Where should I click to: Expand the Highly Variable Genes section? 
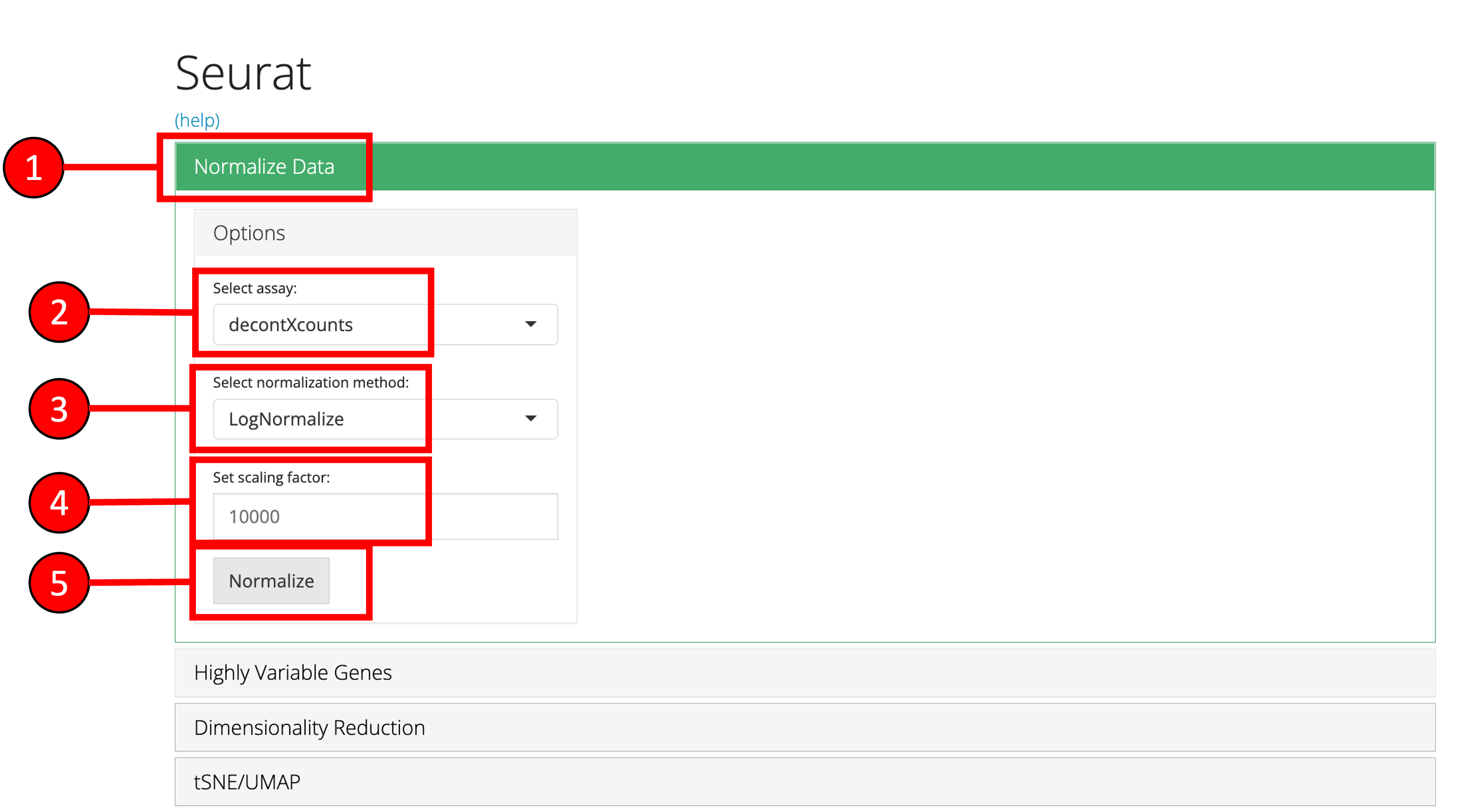click(293, 673)
